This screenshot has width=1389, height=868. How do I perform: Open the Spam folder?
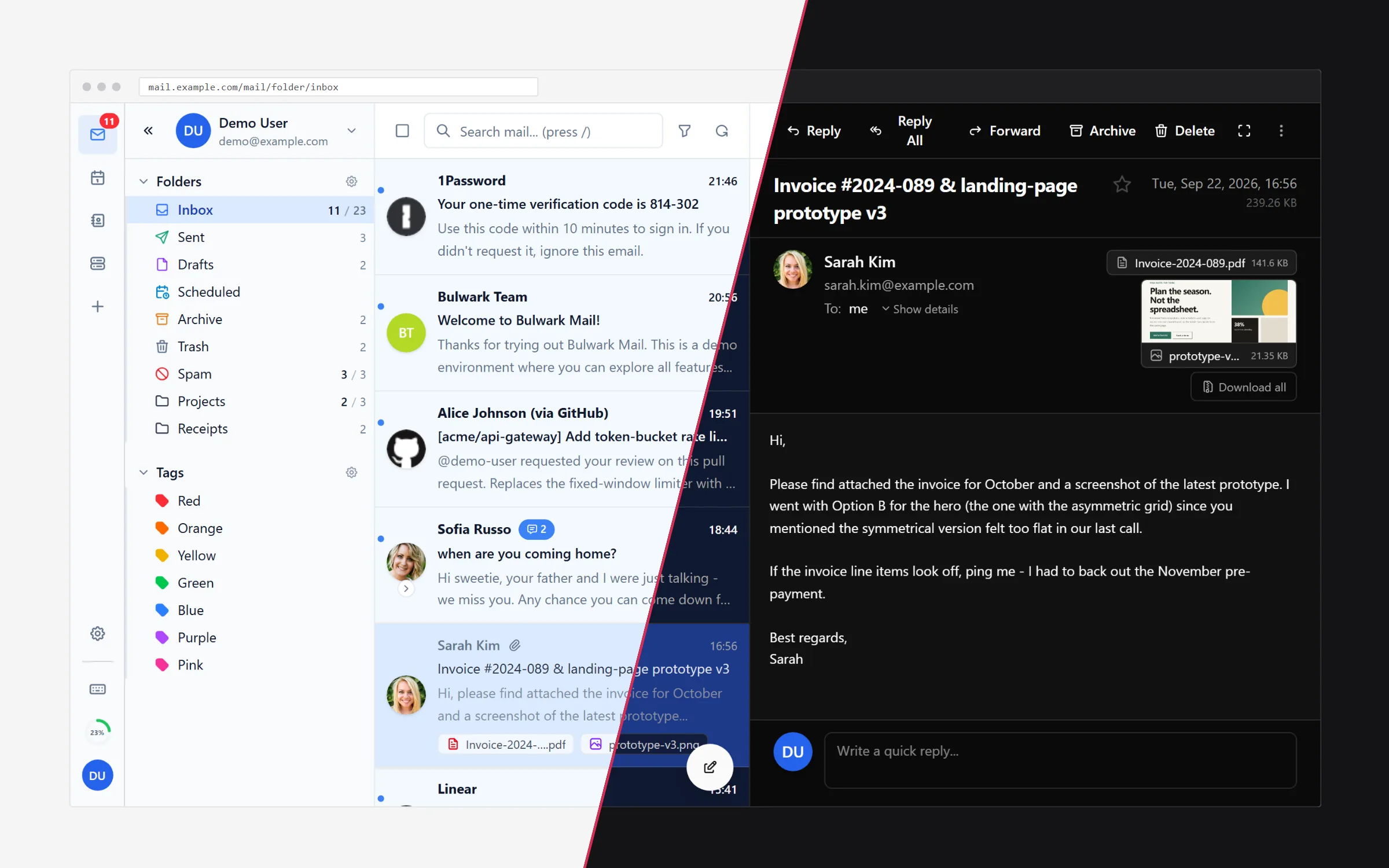[249, 374]
